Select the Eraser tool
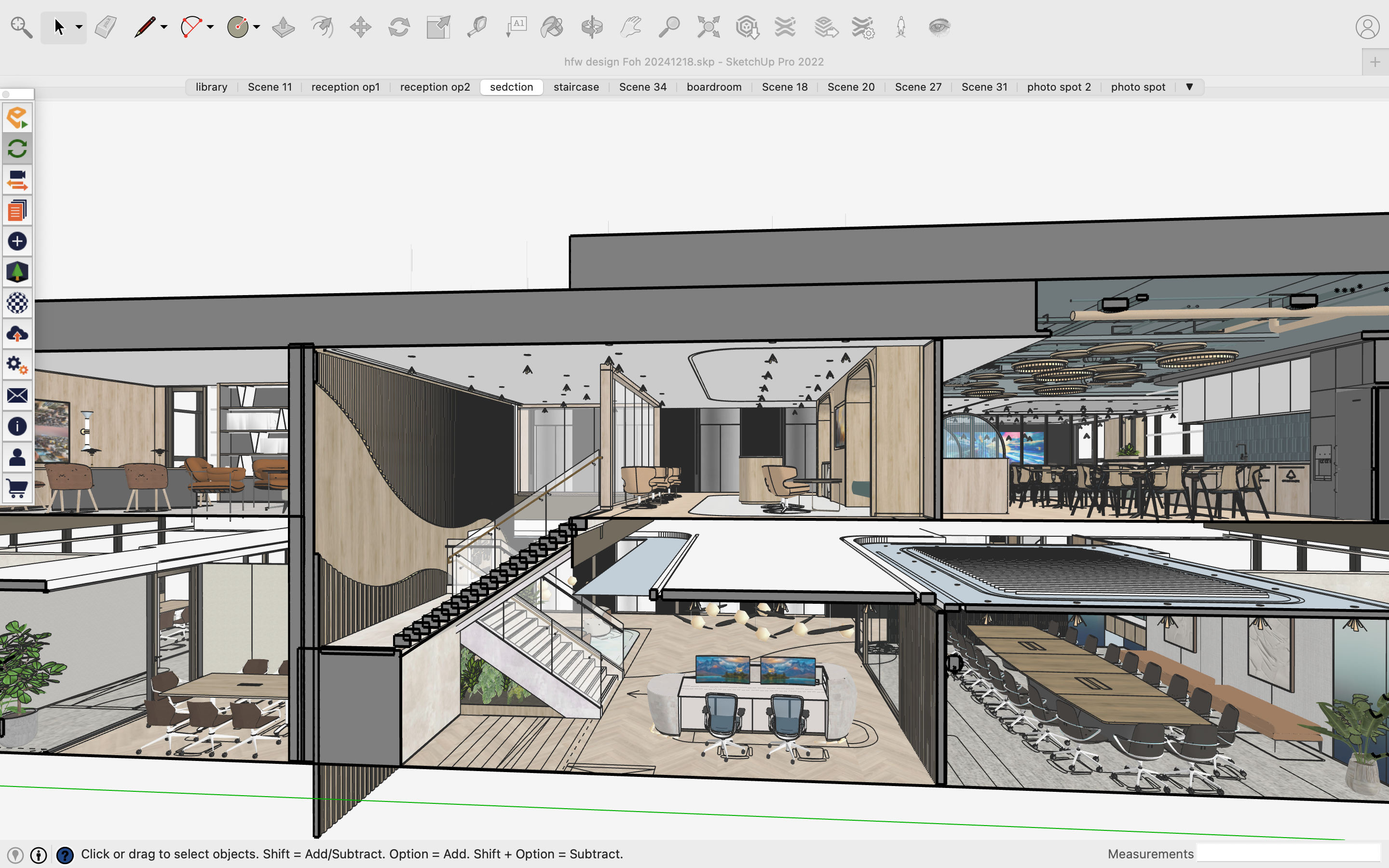 point(106,27)
